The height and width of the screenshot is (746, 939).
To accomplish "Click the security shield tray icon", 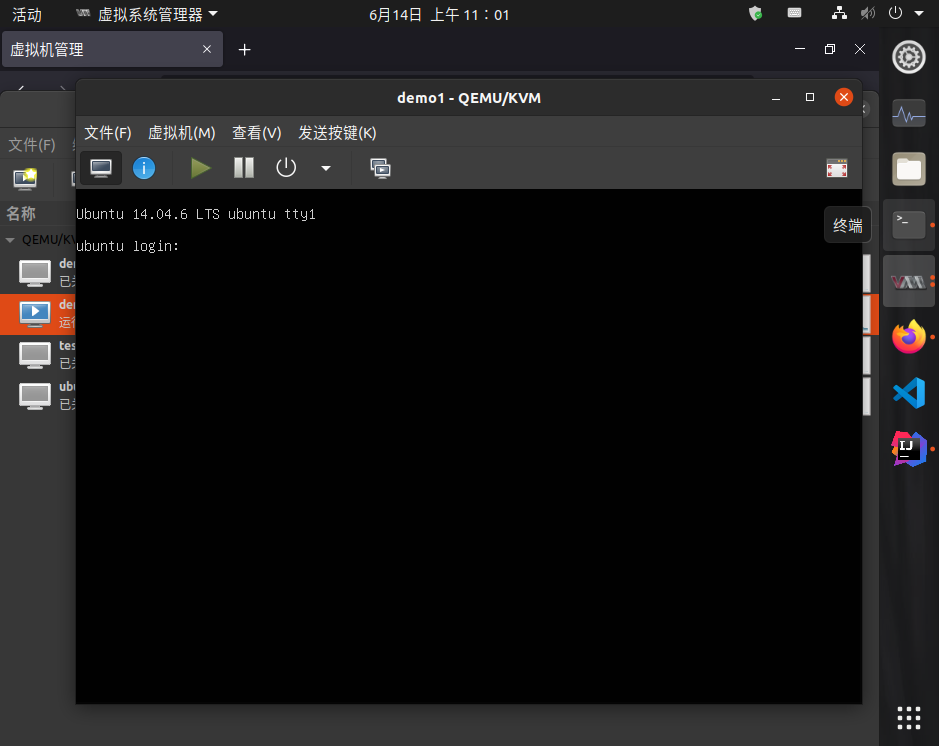I will [756, 13].
